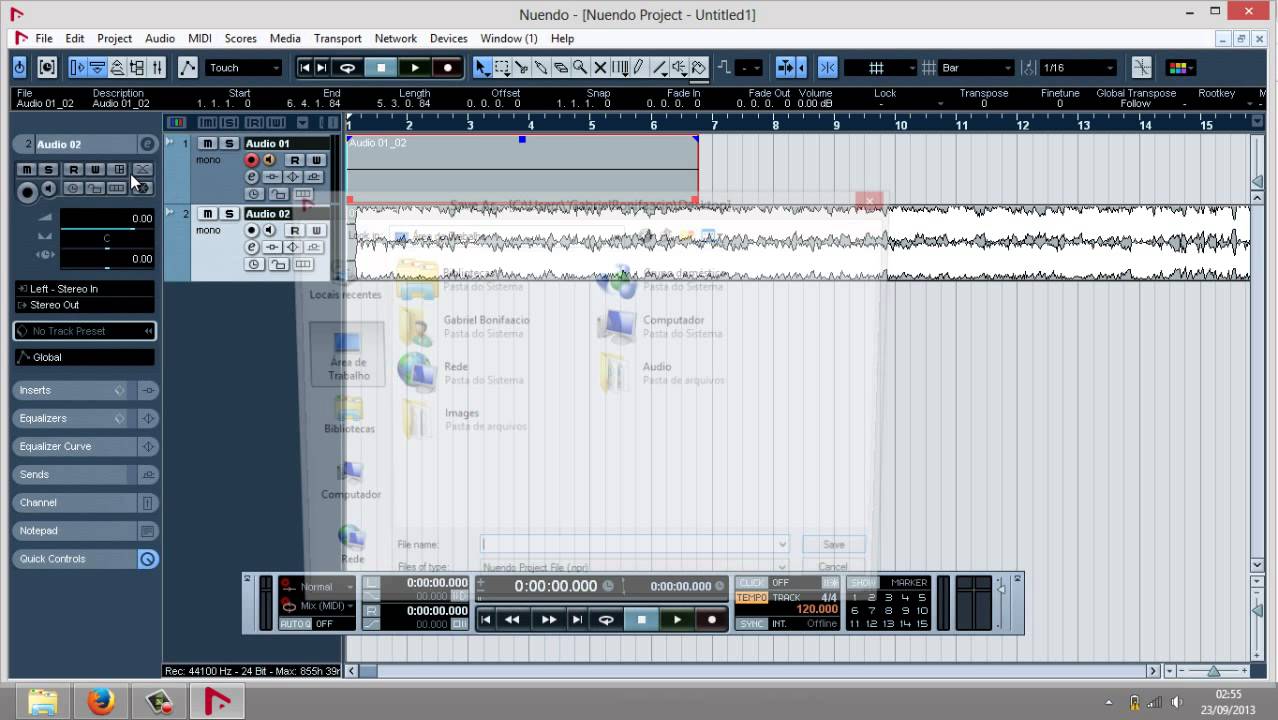
Task: Toggle the Snap on/off button
Action: point(827,68)
